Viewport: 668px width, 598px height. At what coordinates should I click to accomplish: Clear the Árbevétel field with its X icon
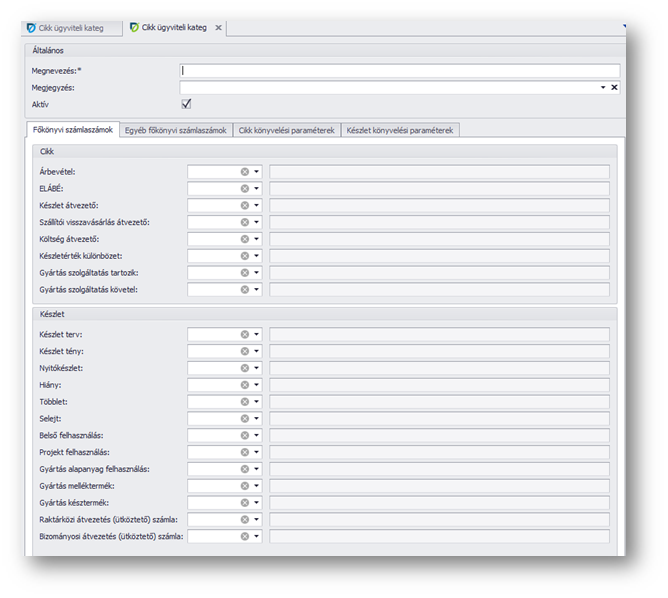[244, 172]
